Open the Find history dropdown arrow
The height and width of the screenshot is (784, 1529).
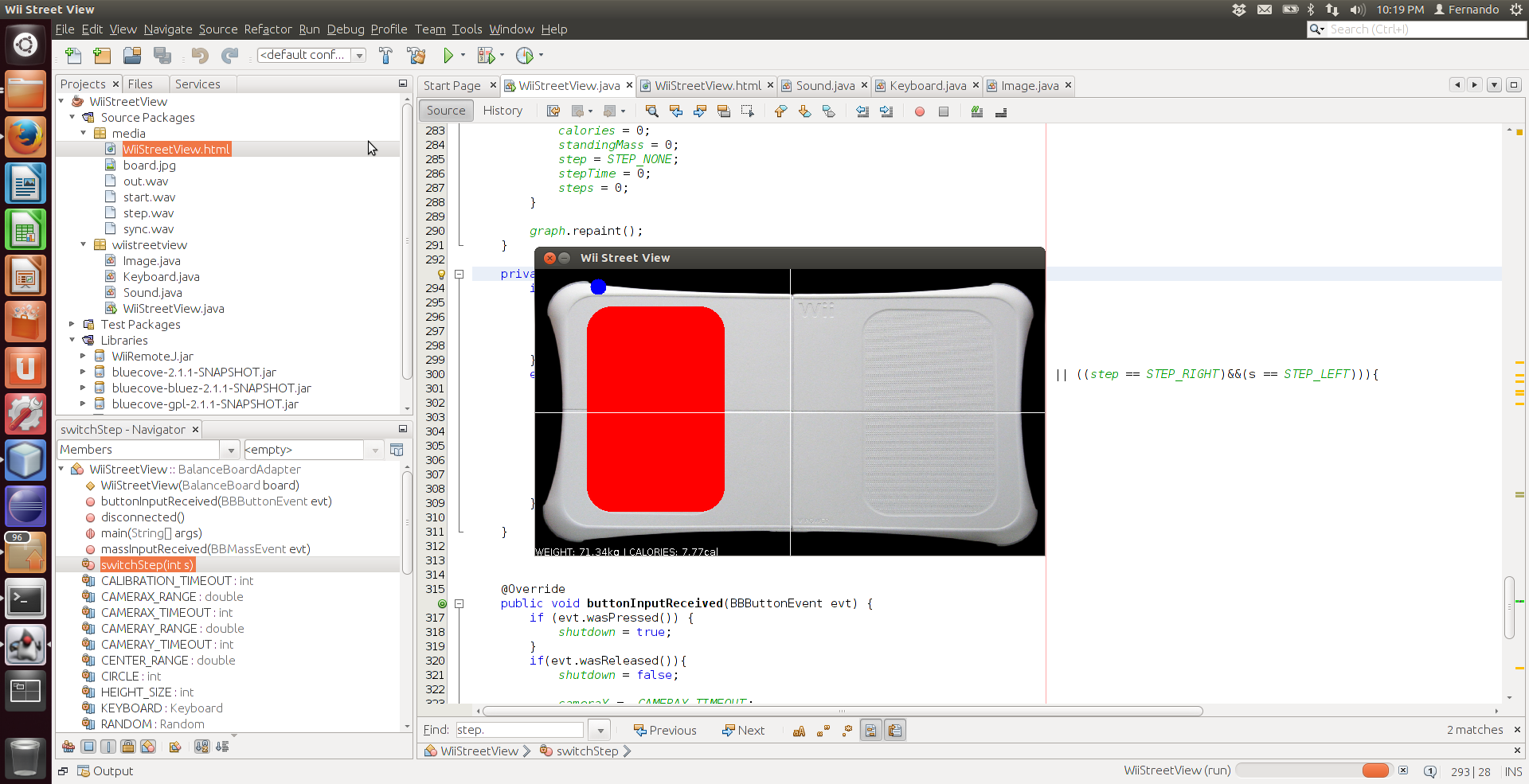[600, 730]
